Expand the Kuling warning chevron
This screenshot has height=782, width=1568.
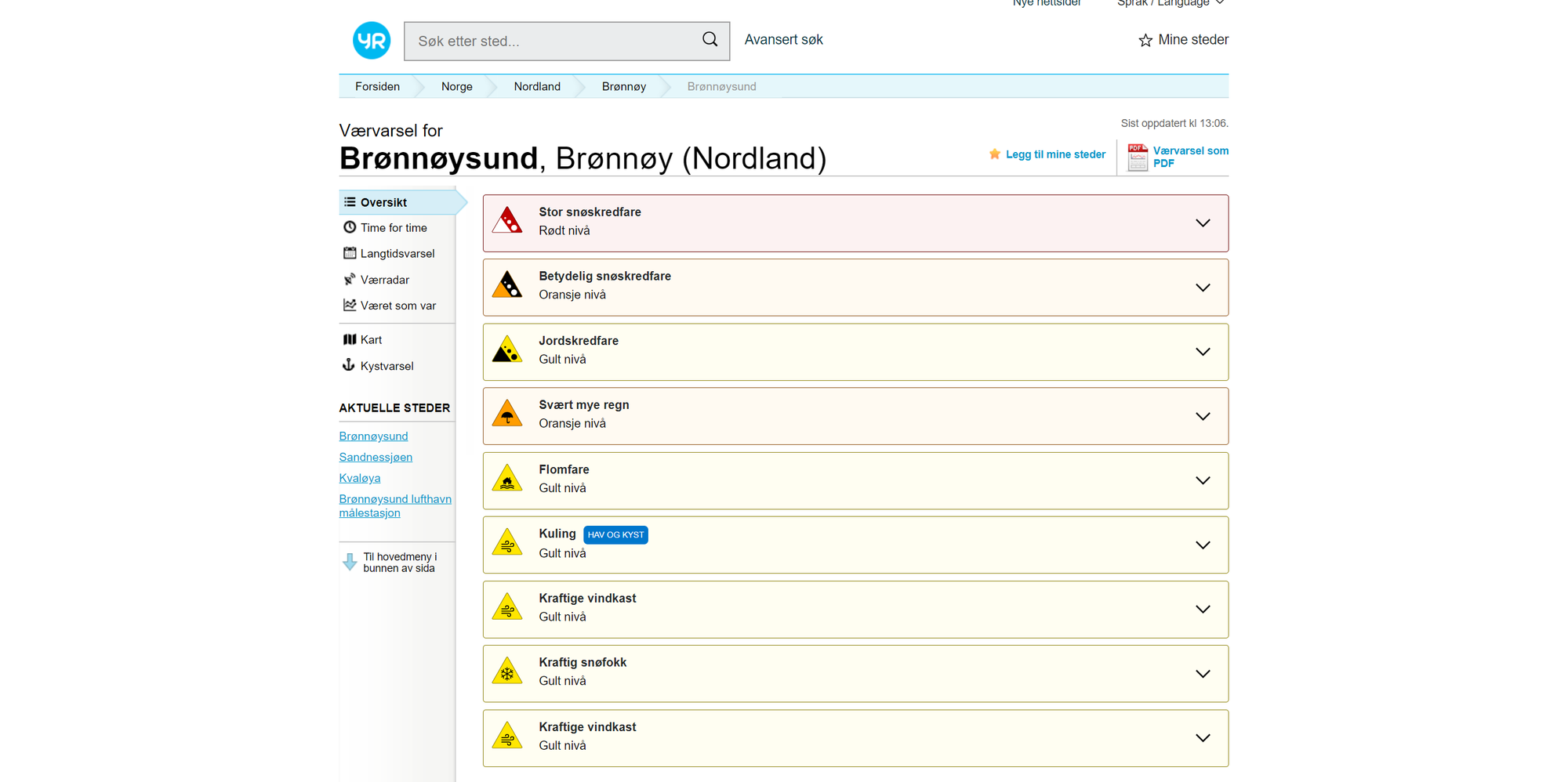(x=1203, y=545)
